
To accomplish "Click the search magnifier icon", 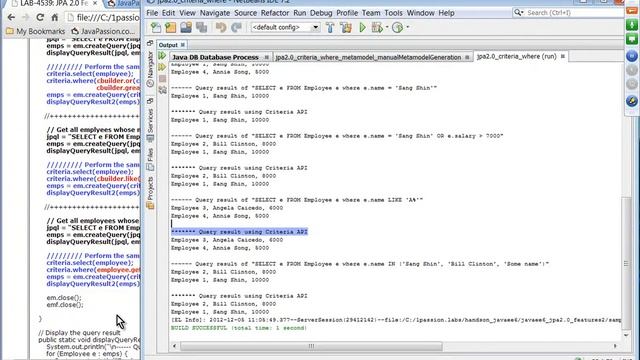I will click(518, 13).
